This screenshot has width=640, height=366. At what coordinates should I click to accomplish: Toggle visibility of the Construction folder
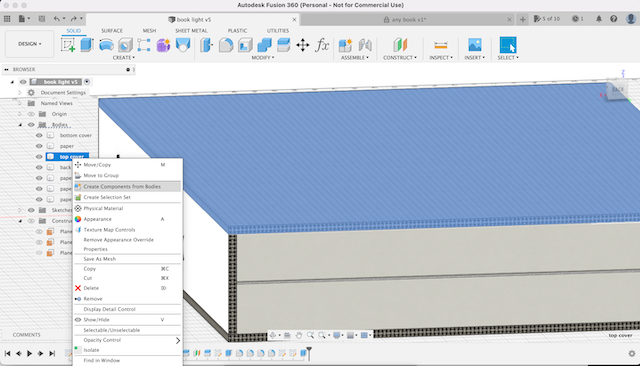31,221
